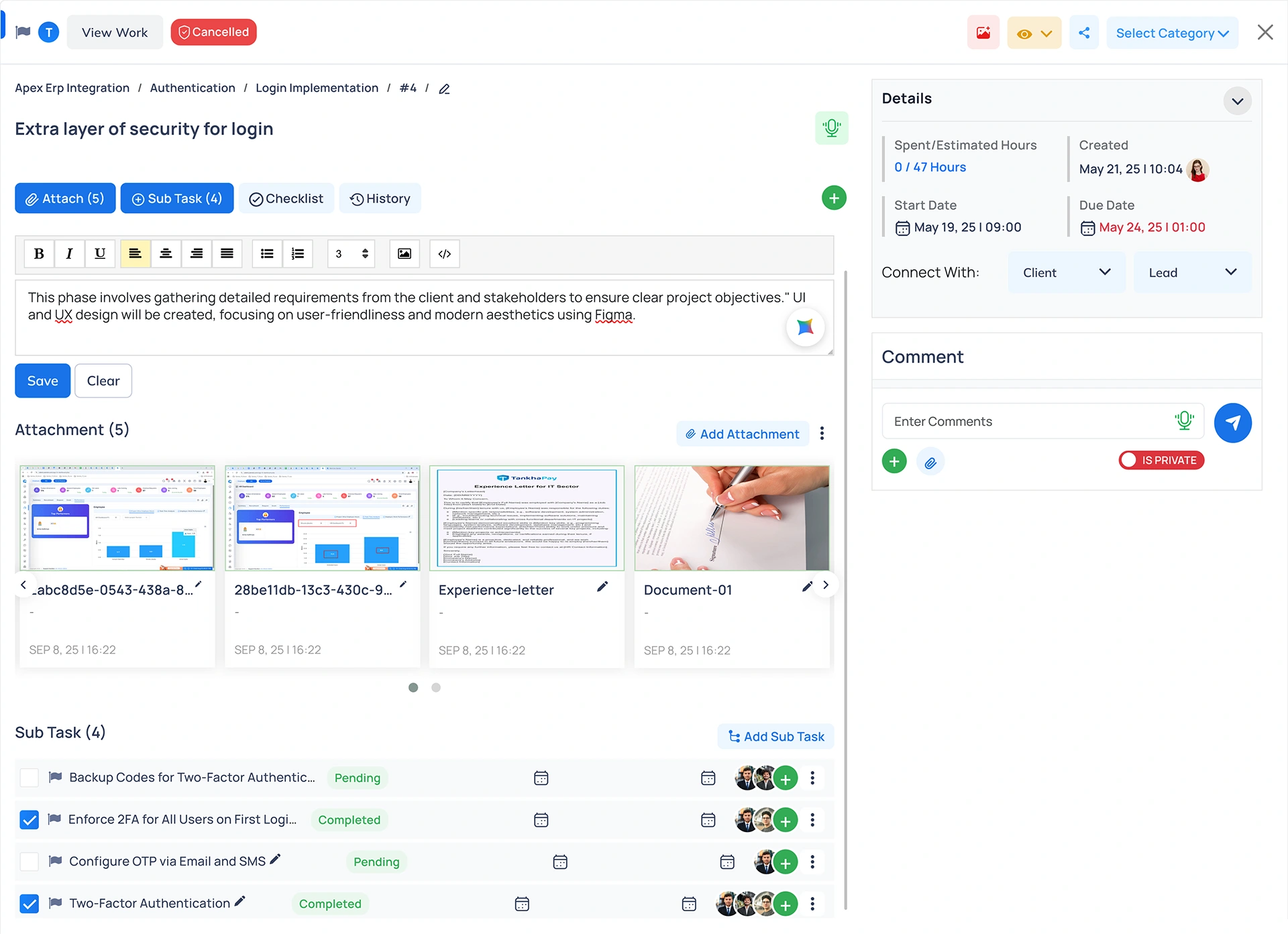Switch to the Checklist tab
The height and width of the screenshot is (934, 1288).
coord(286,198)
